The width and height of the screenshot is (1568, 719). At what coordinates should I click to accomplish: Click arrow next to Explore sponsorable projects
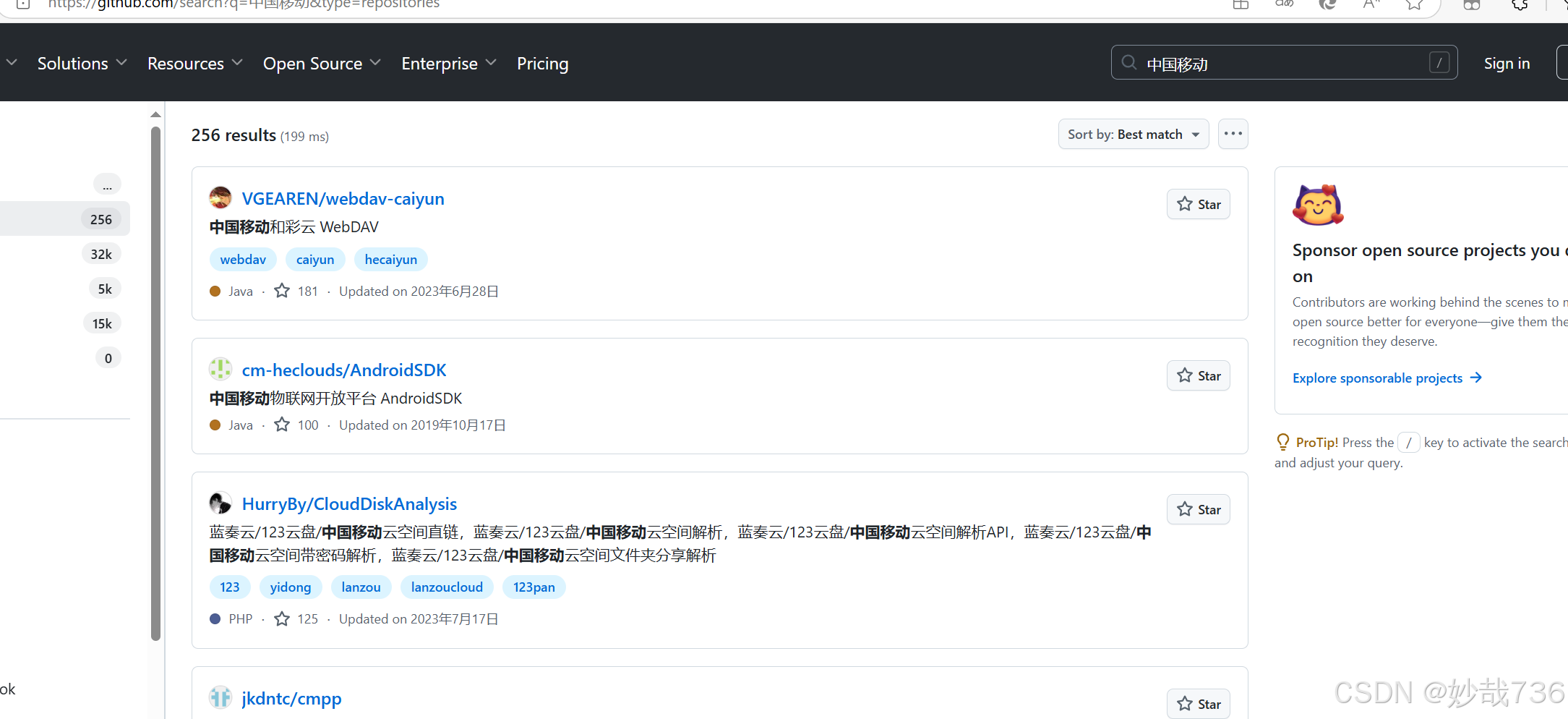point(1476,378)
